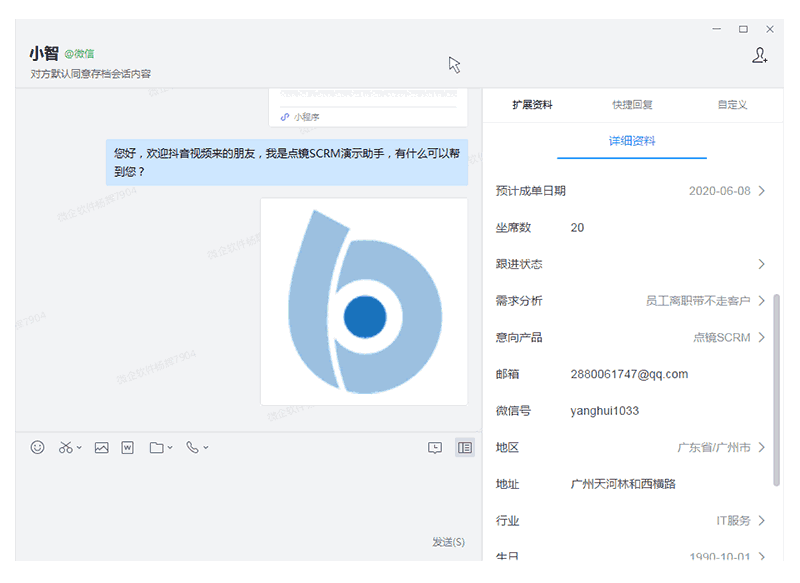The image size is (800, 583).
Task: Maximize the chat window
Action: (x=743, y=29)
